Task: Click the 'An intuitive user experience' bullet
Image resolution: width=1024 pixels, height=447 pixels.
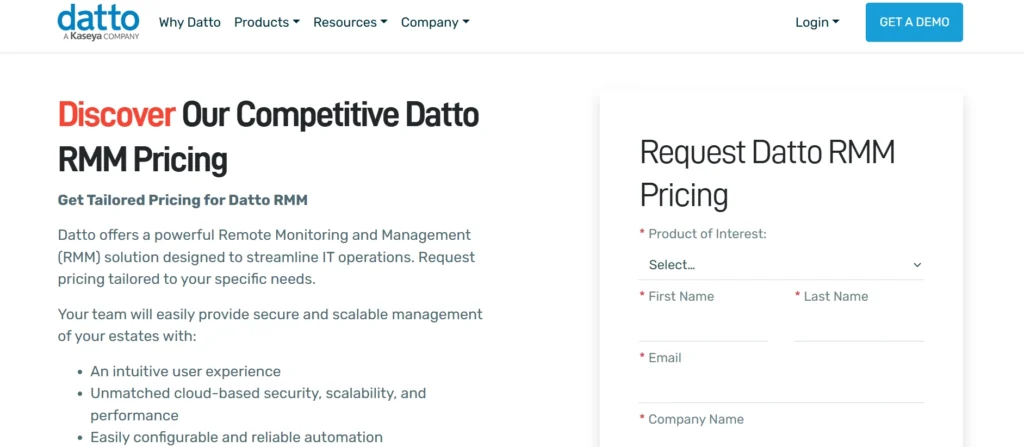Action: tap(185, 372)
